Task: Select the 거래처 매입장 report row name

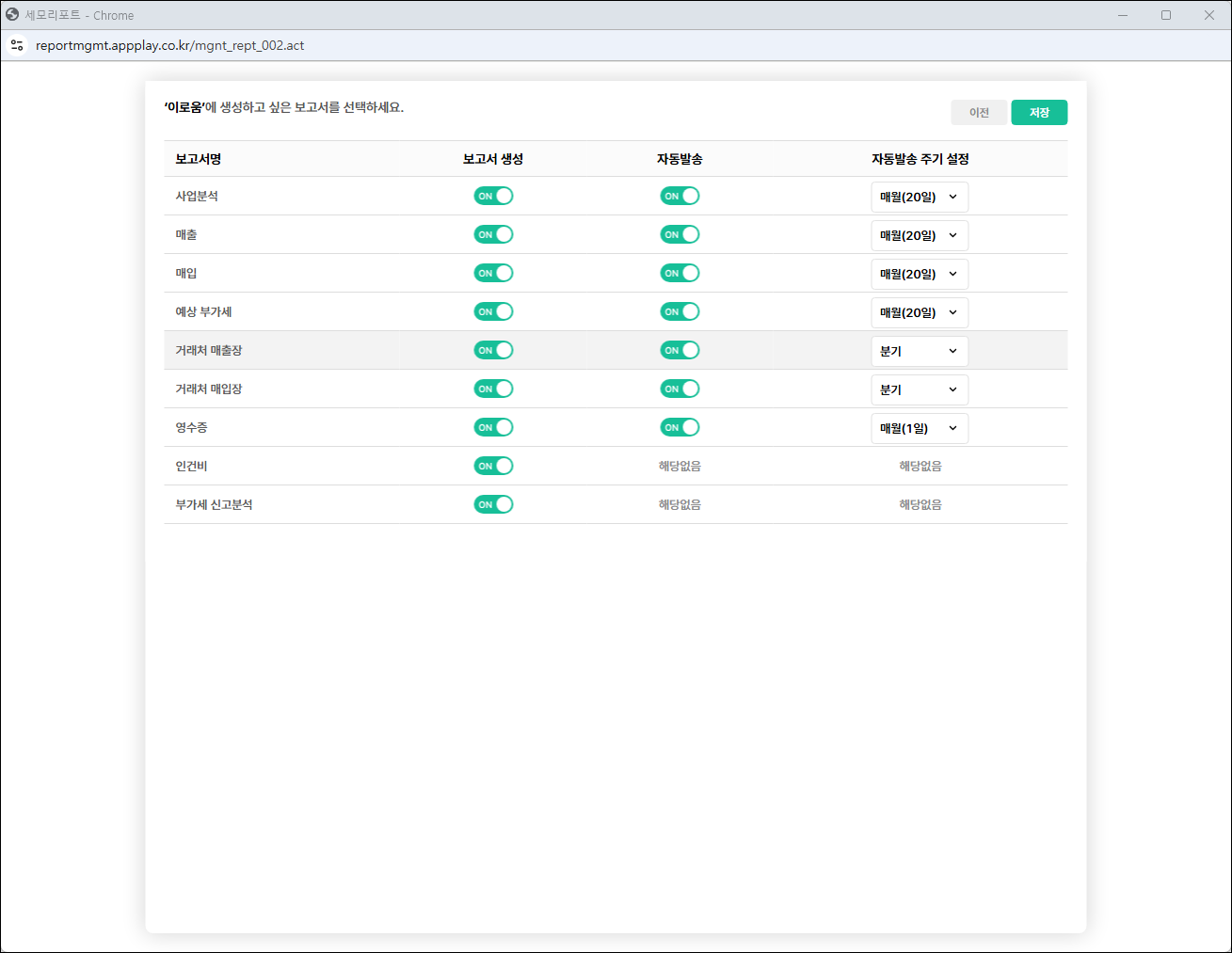Action: [x=209, y=389]
